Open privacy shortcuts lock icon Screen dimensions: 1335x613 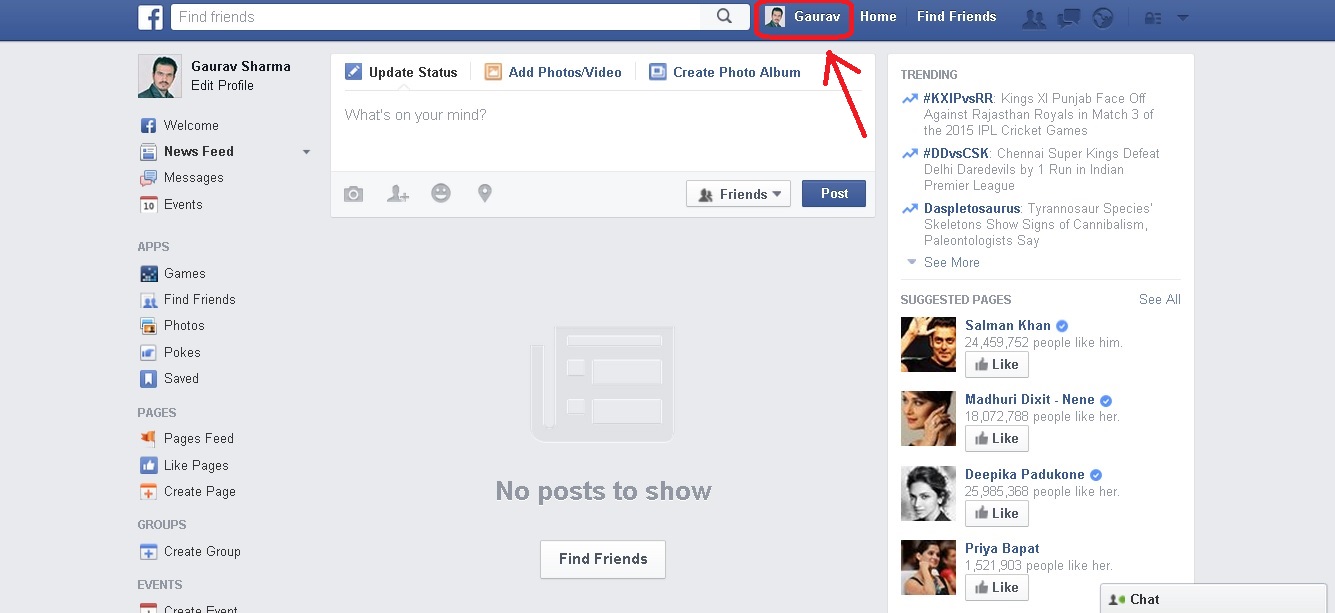[x=1153, y=17]
